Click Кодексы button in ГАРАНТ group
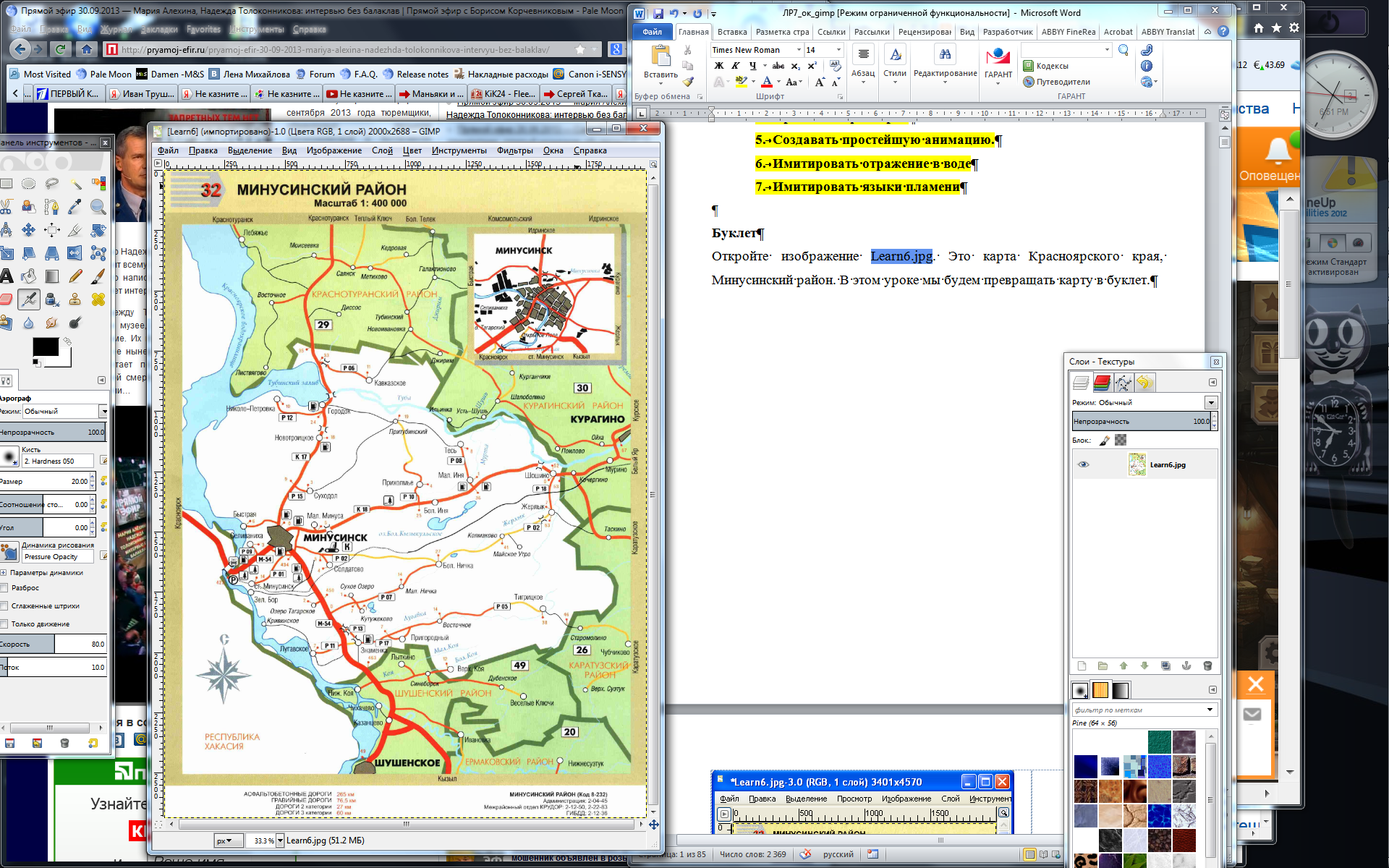Image resolution: width=1389 pixels, height=868 pixels. pos(1046,66)
